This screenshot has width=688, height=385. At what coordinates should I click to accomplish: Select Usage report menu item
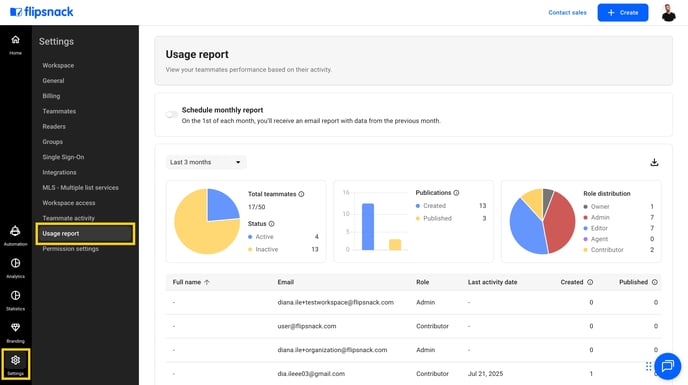[85, 234]
